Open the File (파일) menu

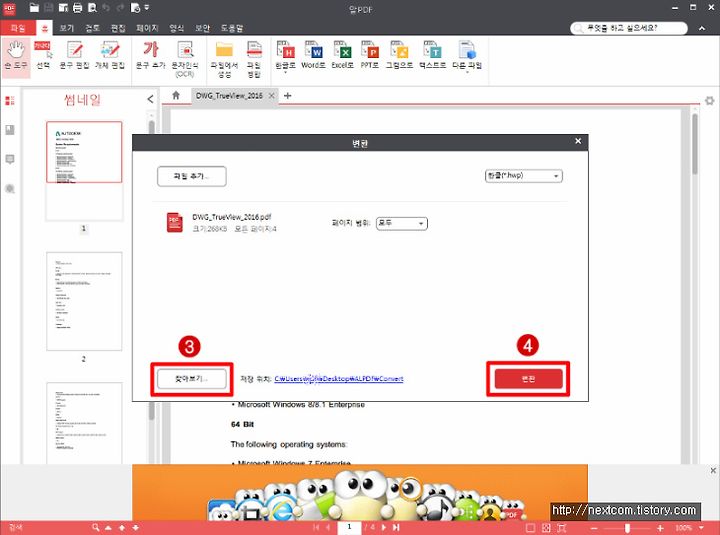18,28
